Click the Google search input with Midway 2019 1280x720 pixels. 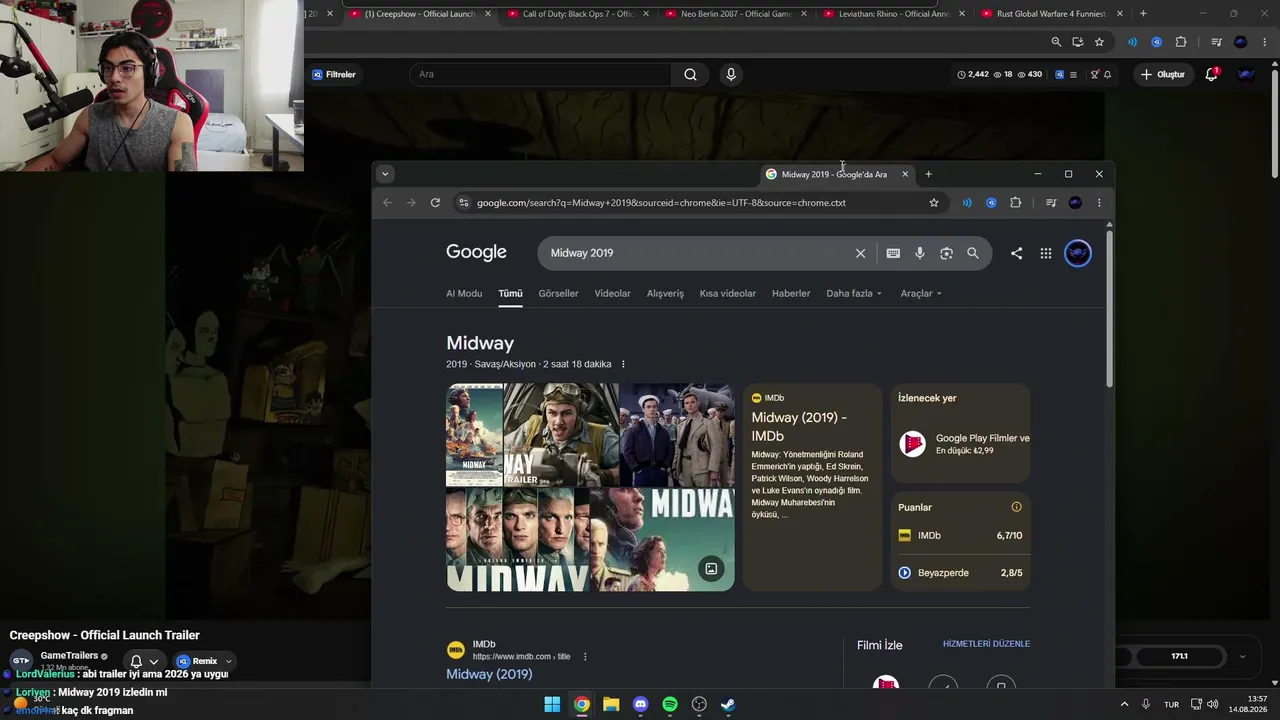pos(700,253)
